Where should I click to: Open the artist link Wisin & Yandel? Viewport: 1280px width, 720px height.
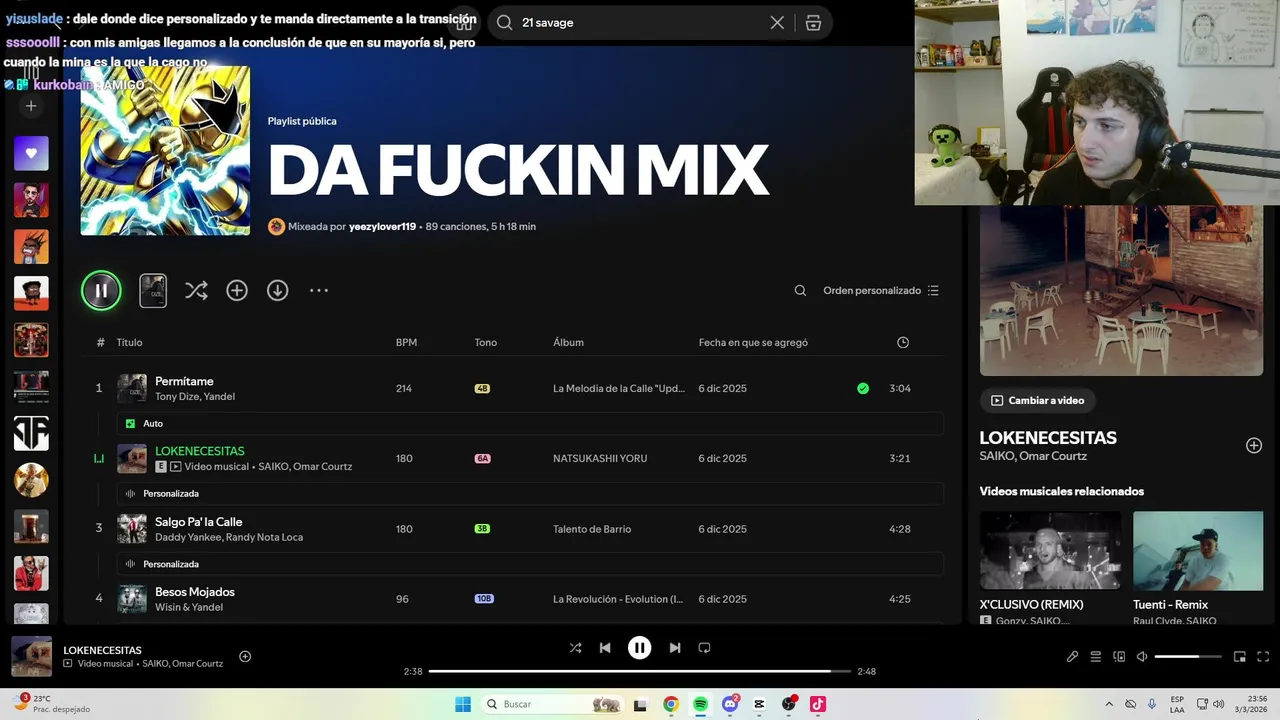click(189, 608)
